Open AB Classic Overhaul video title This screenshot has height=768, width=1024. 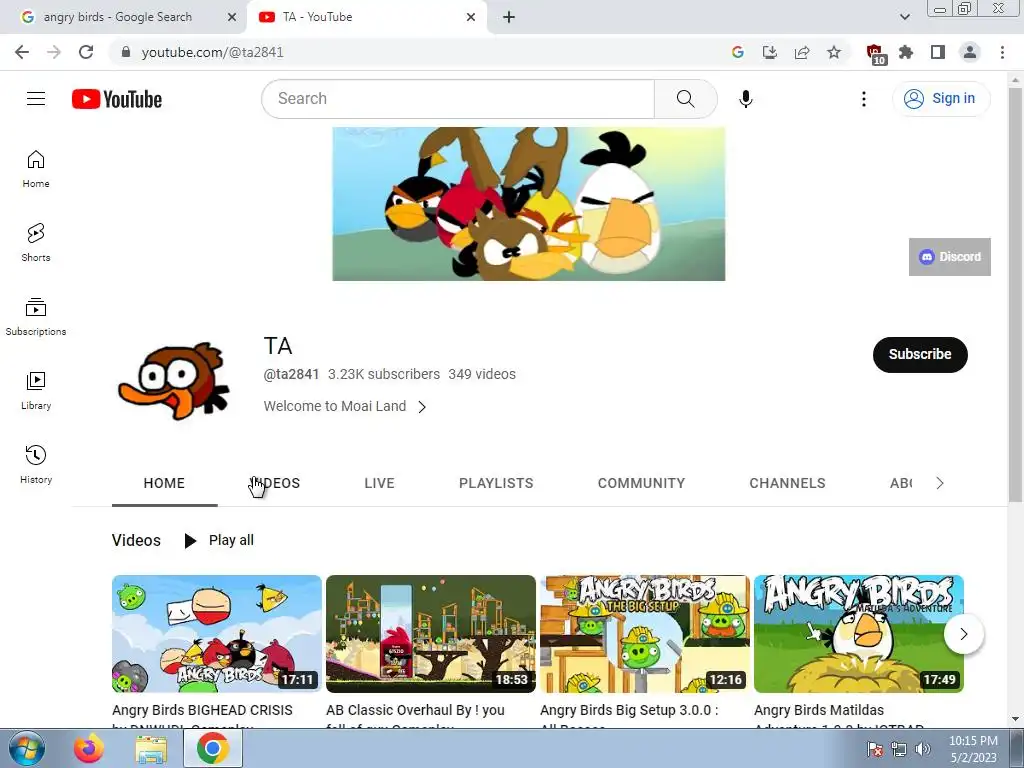click(415, 715)
